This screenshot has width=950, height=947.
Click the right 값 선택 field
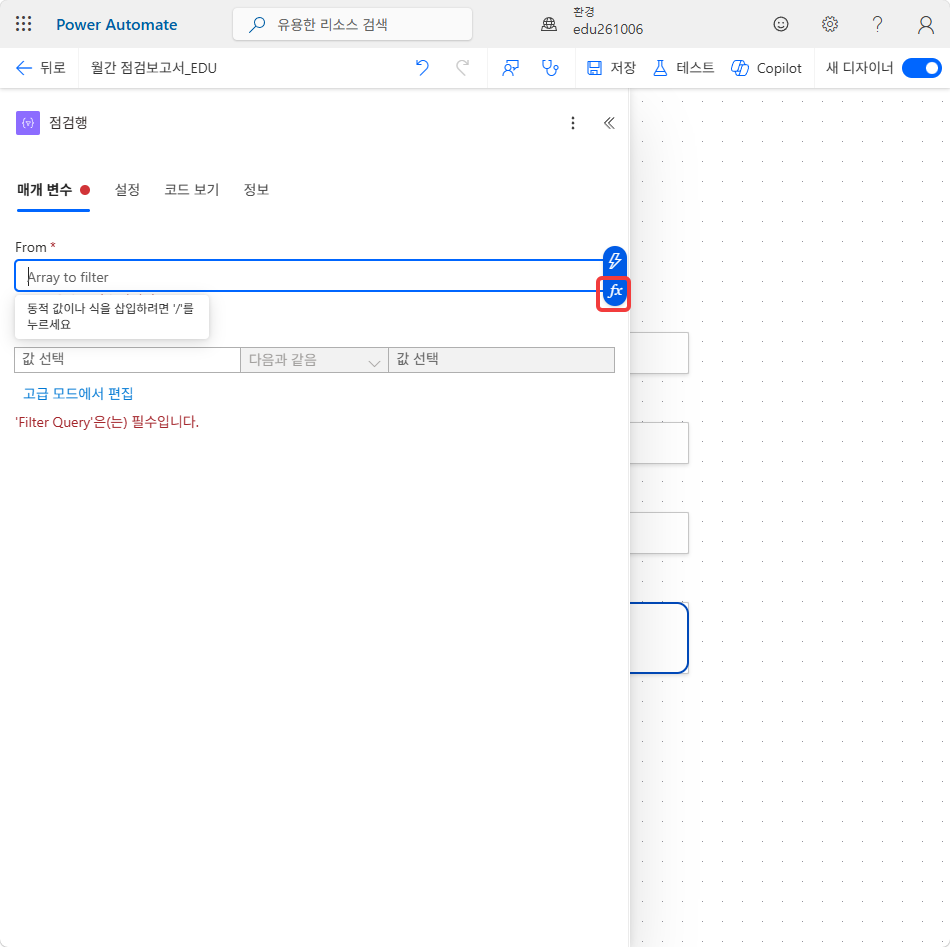click(502, 360)
